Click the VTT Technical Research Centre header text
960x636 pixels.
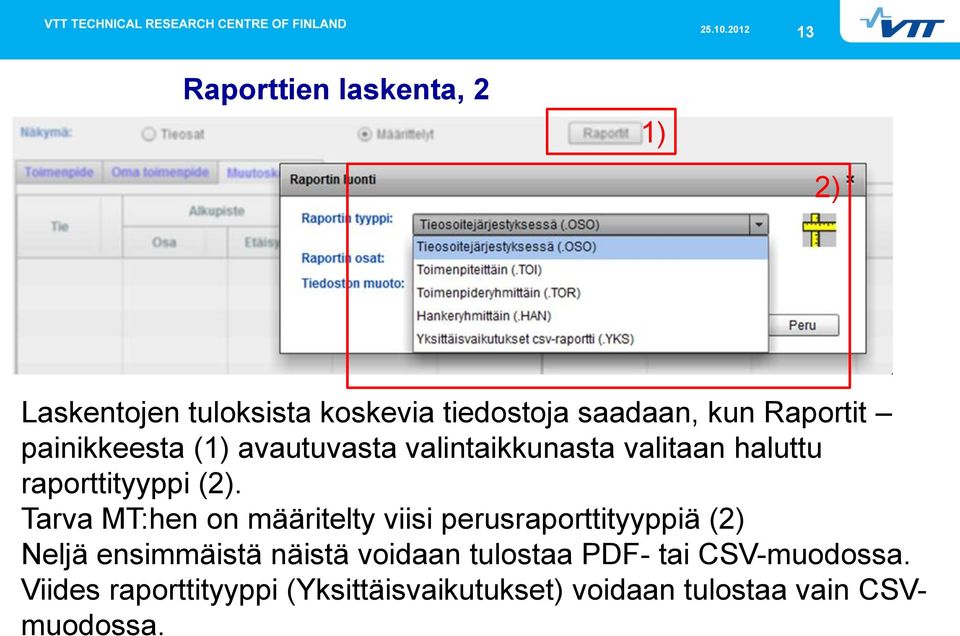point(195,24)
